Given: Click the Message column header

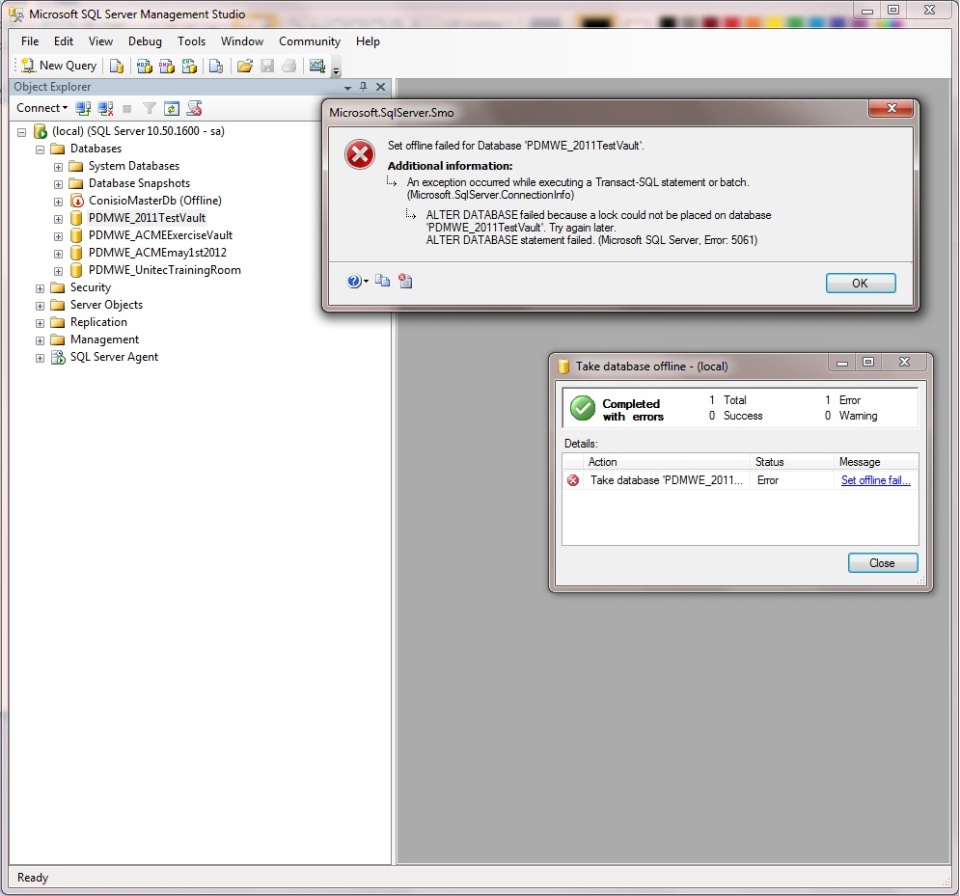Looking at the screenshot, I should tap(876, 462).
